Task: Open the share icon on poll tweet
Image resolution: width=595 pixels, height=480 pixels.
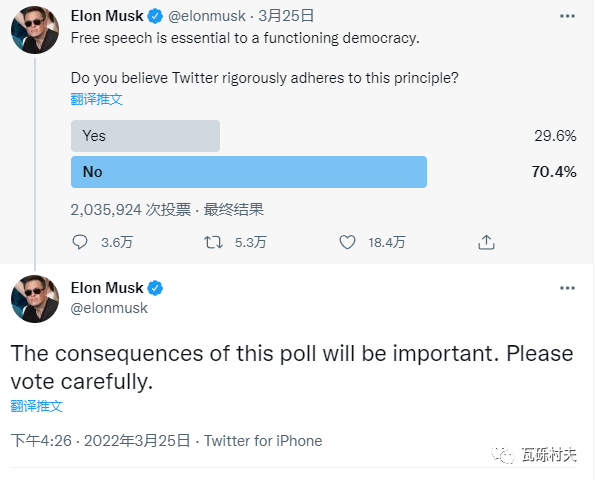Action: coord(486,242)
